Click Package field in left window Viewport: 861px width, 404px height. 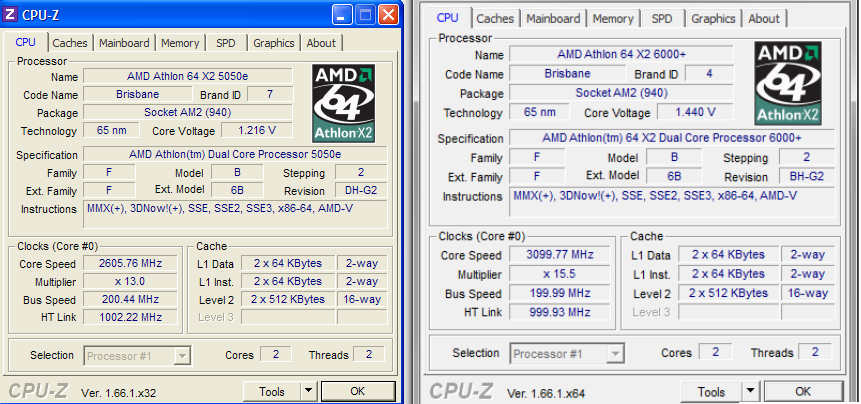[188, 113]
